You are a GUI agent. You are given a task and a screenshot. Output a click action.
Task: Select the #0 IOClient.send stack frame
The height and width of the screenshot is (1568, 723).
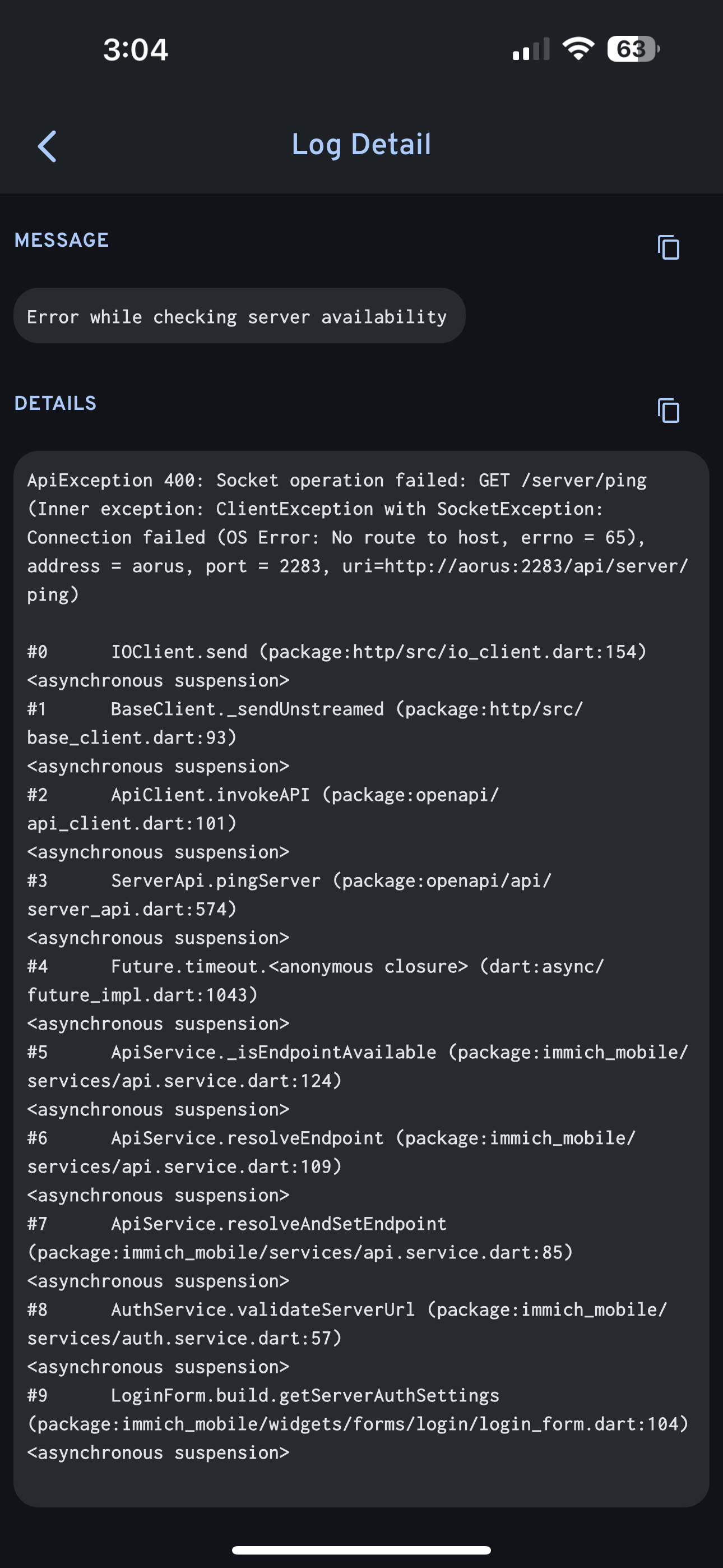pyautogui.click(x=336, y=652)
